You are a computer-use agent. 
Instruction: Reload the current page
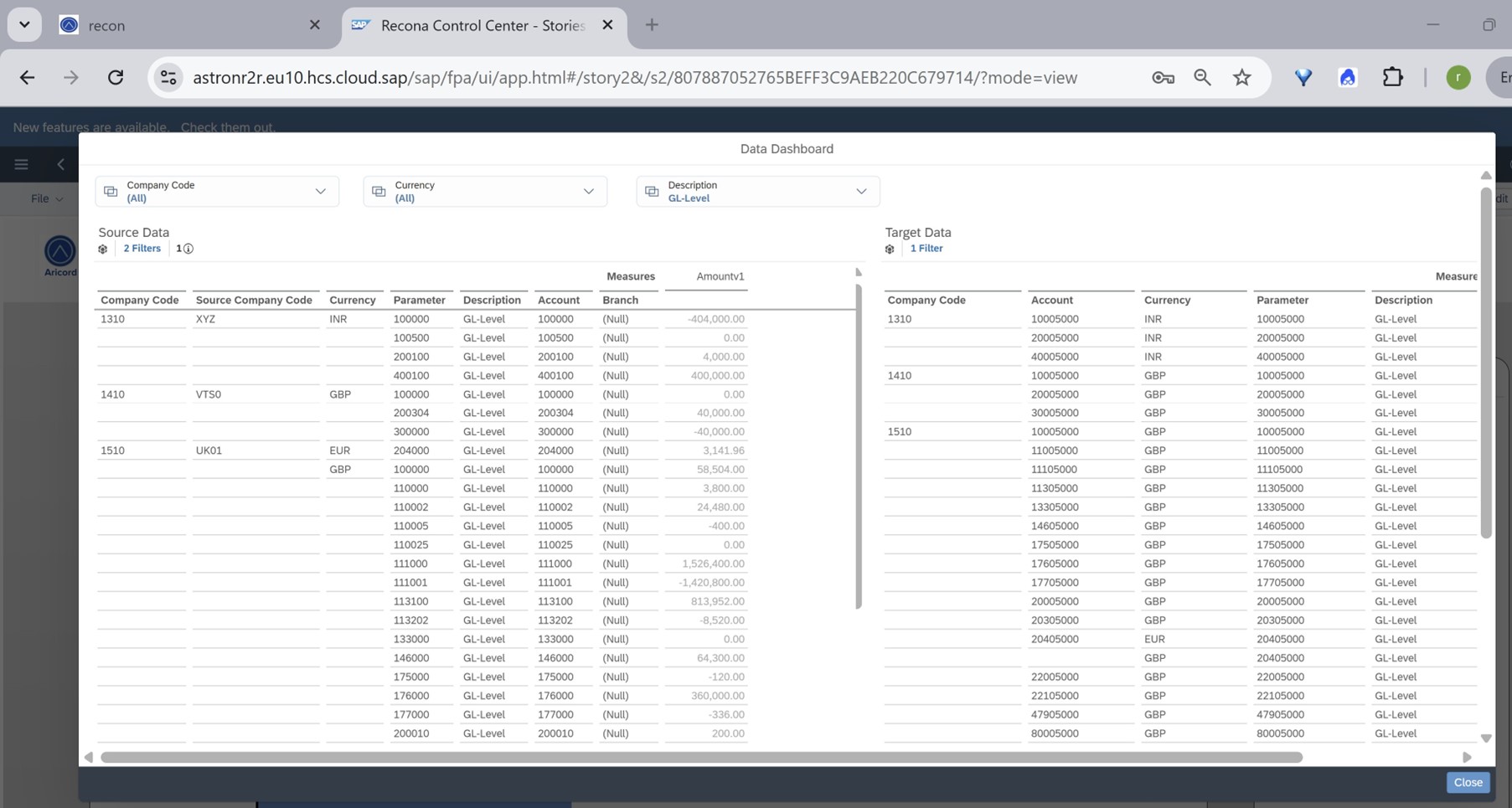coord(116,78)
